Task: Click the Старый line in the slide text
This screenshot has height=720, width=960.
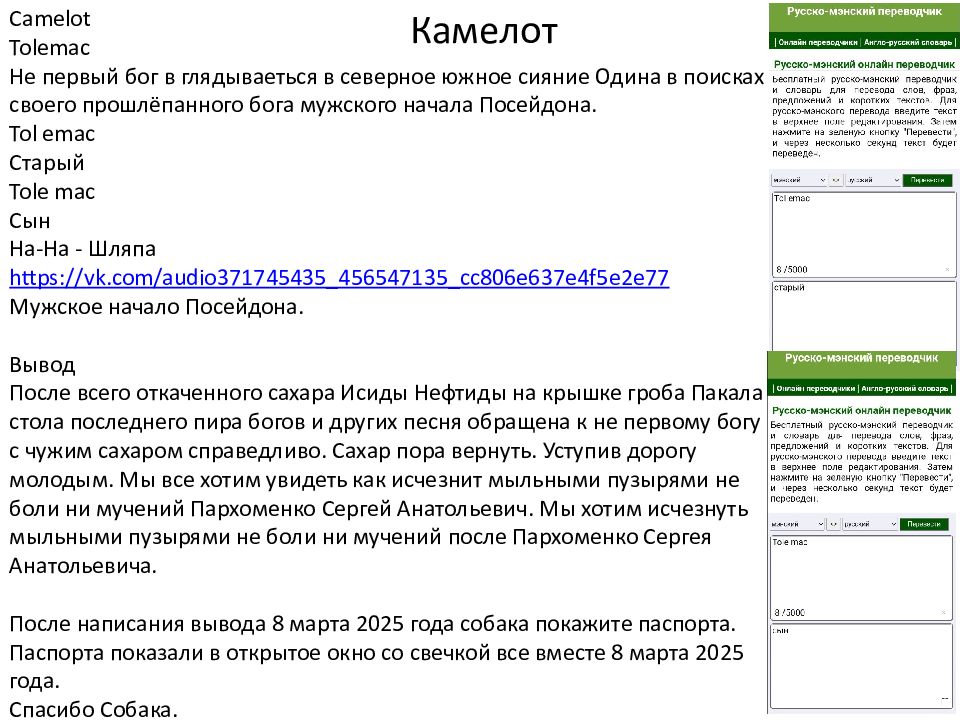Action: 47,163
